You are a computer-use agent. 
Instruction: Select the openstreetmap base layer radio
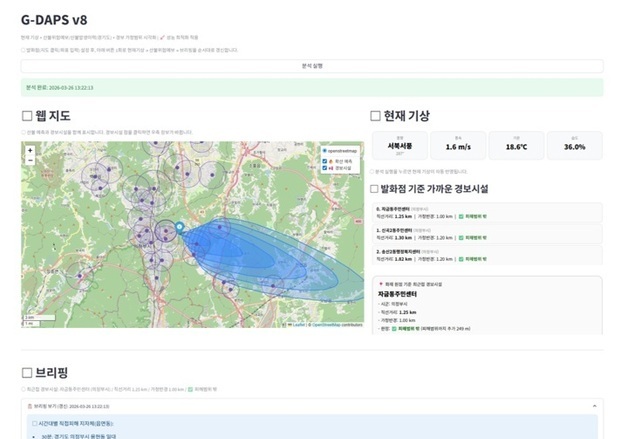324,151
